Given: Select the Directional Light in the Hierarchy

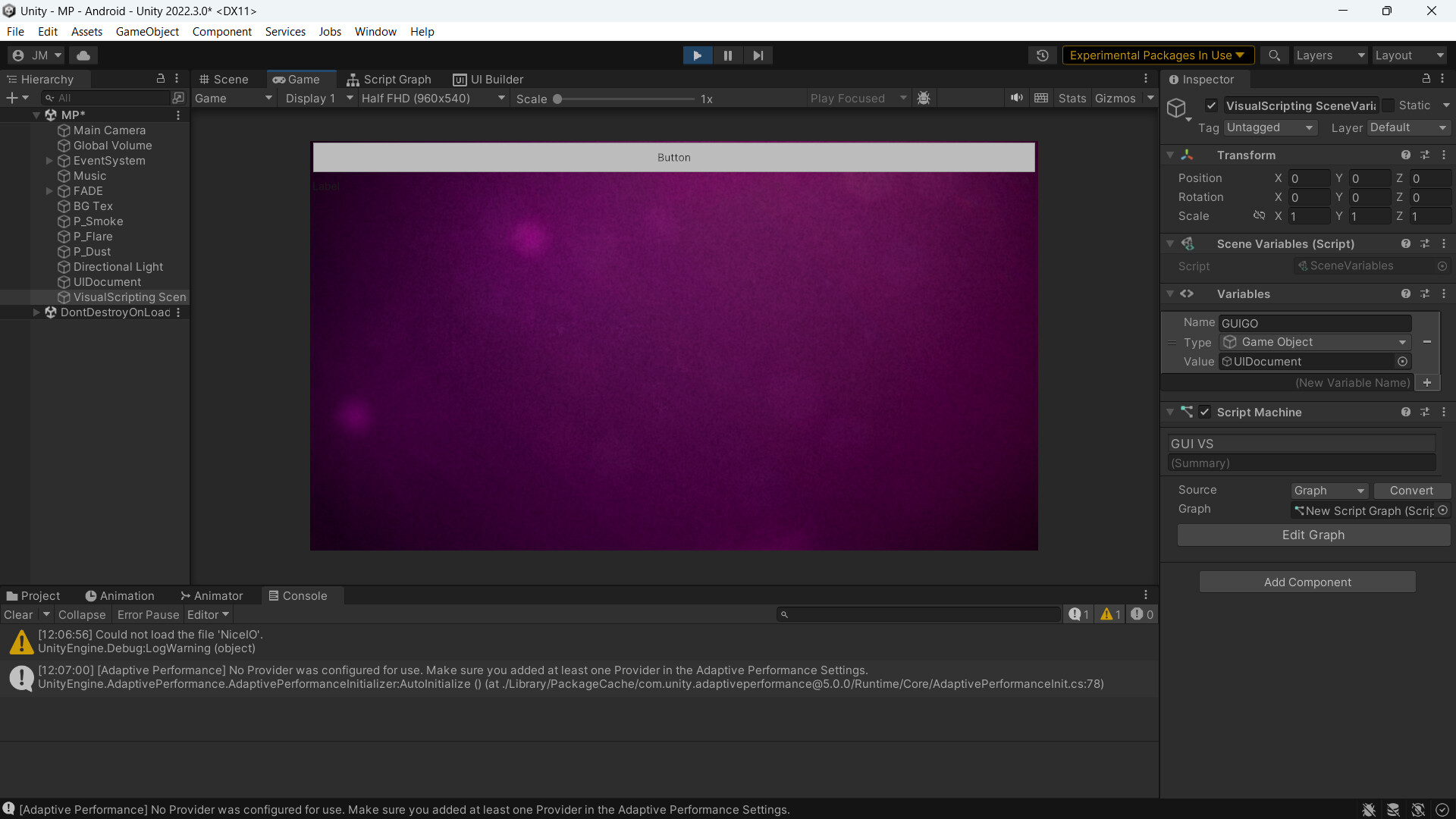Looking at the screenshot, I should click(x=118, y=267).
